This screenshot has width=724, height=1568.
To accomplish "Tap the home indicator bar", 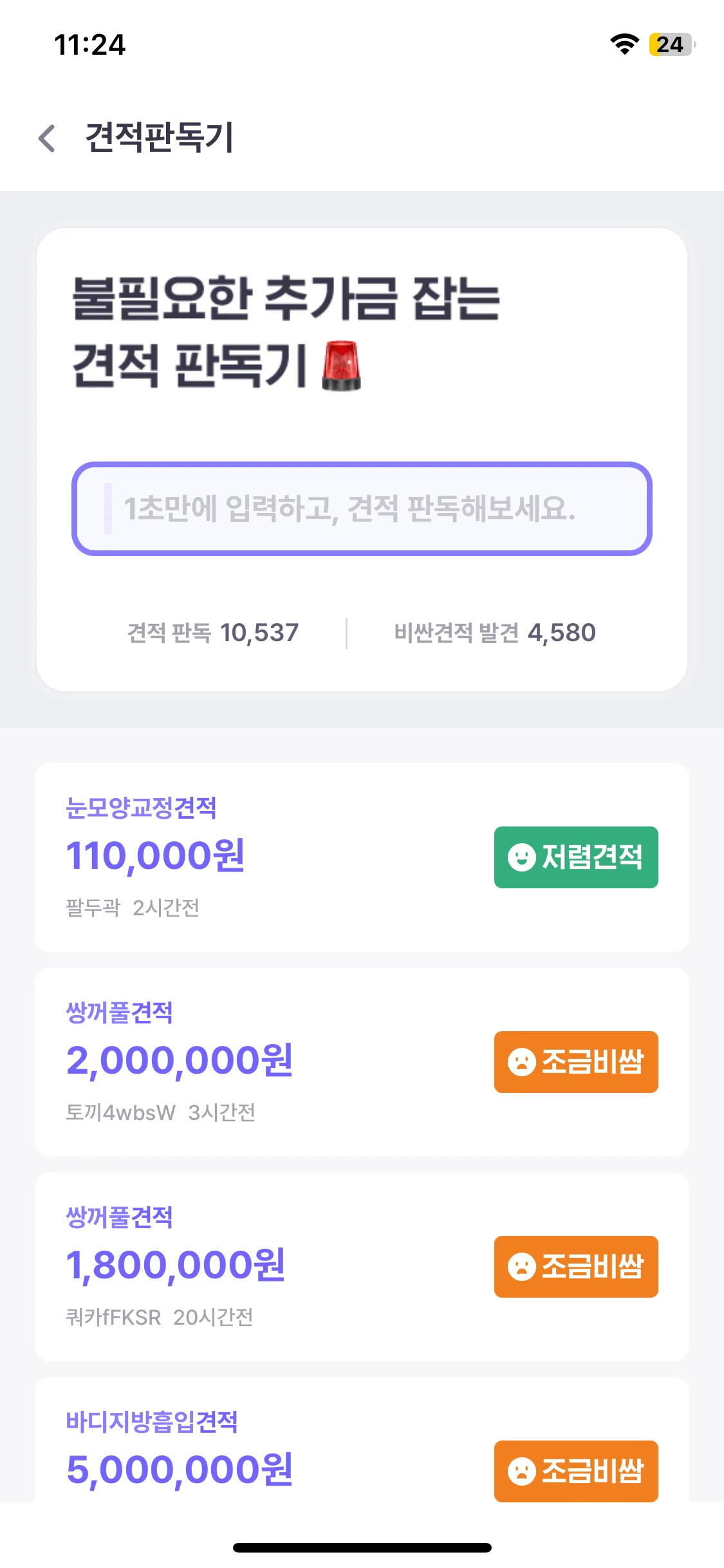I will tap(362, 1547).
